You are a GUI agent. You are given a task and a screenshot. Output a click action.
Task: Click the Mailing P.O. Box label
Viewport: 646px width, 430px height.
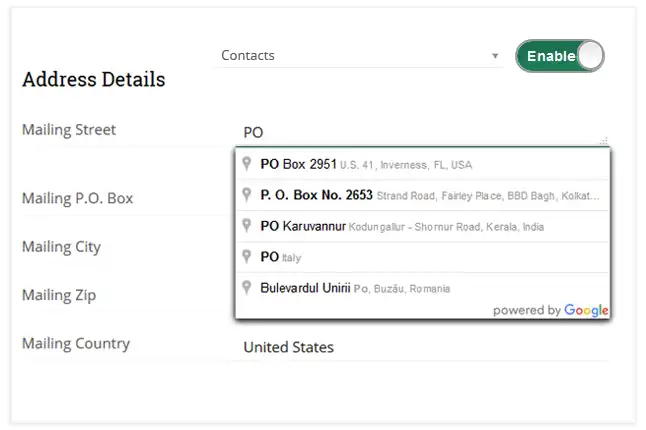coord(77,198)
